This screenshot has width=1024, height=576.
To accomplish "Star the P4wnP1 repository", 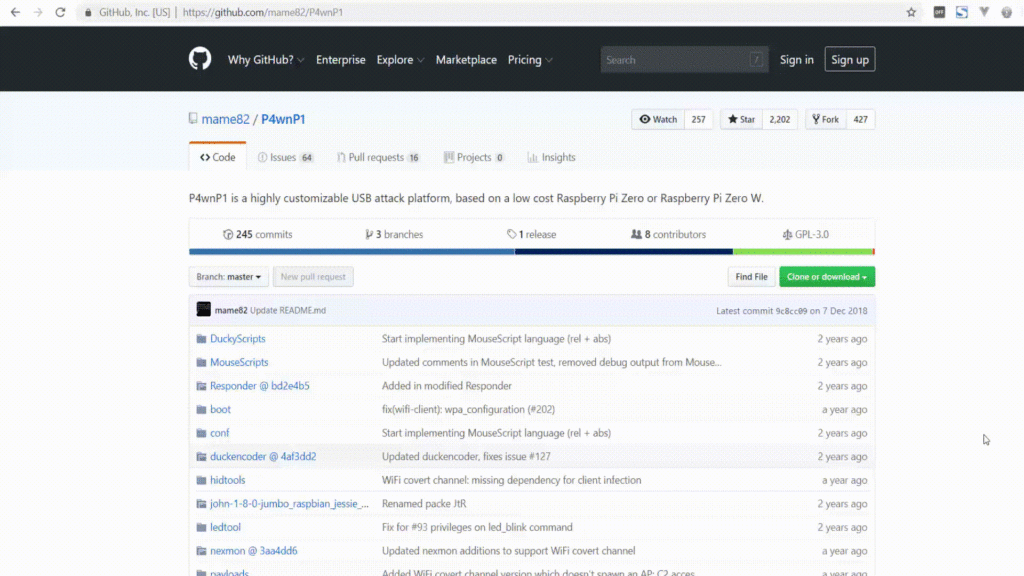I will [741, 119].
